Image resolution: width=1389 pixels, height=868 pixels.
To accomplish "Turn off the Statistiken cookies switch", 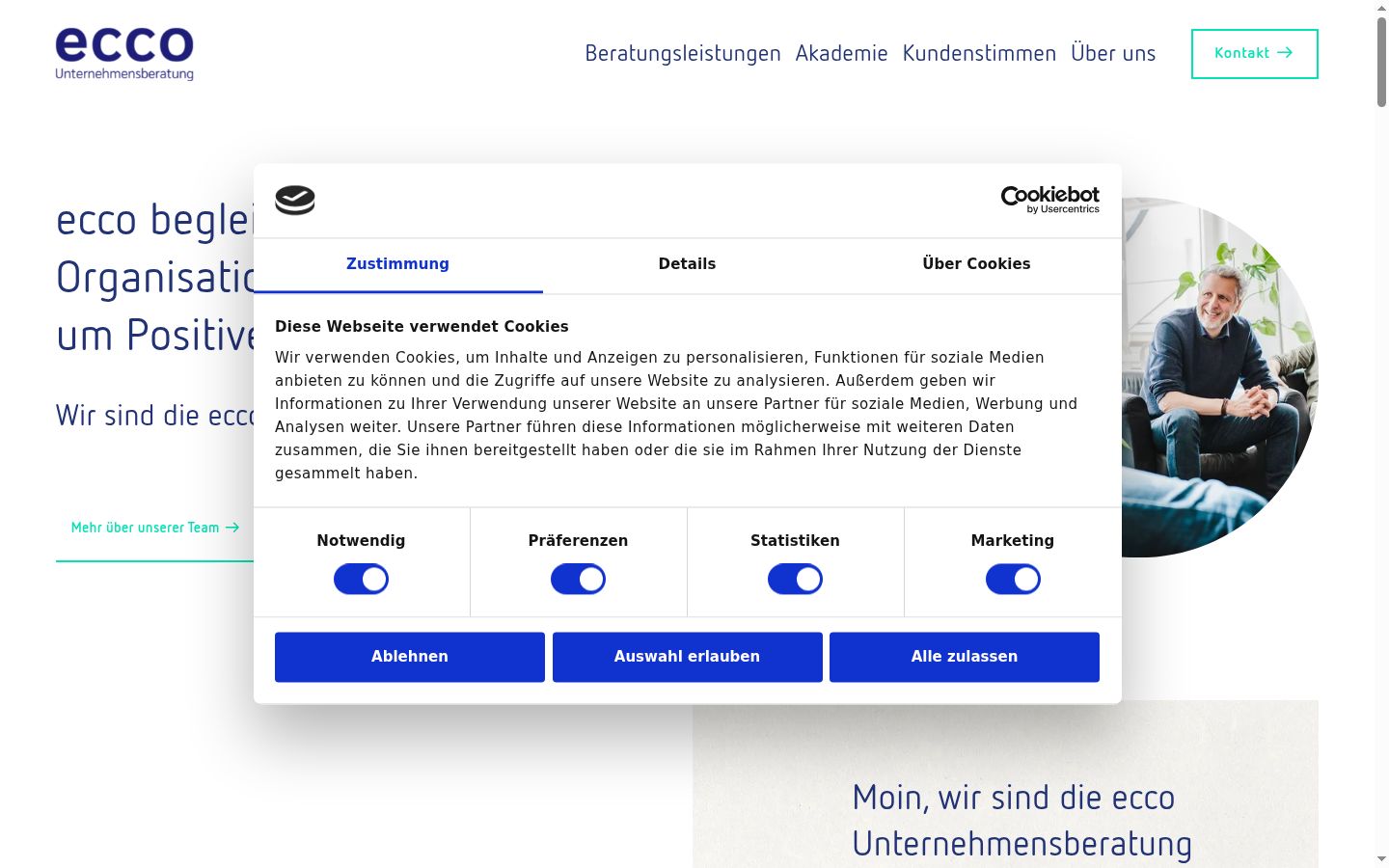I will point(795,580).
